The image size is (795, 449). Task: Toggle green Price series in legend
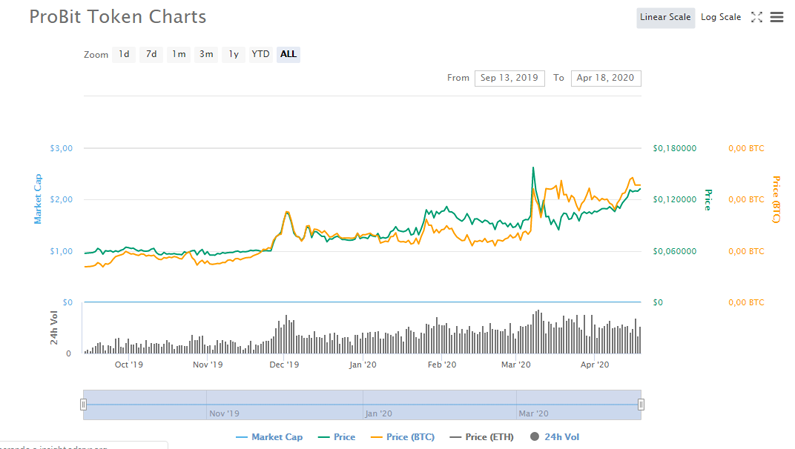[337, 437]
